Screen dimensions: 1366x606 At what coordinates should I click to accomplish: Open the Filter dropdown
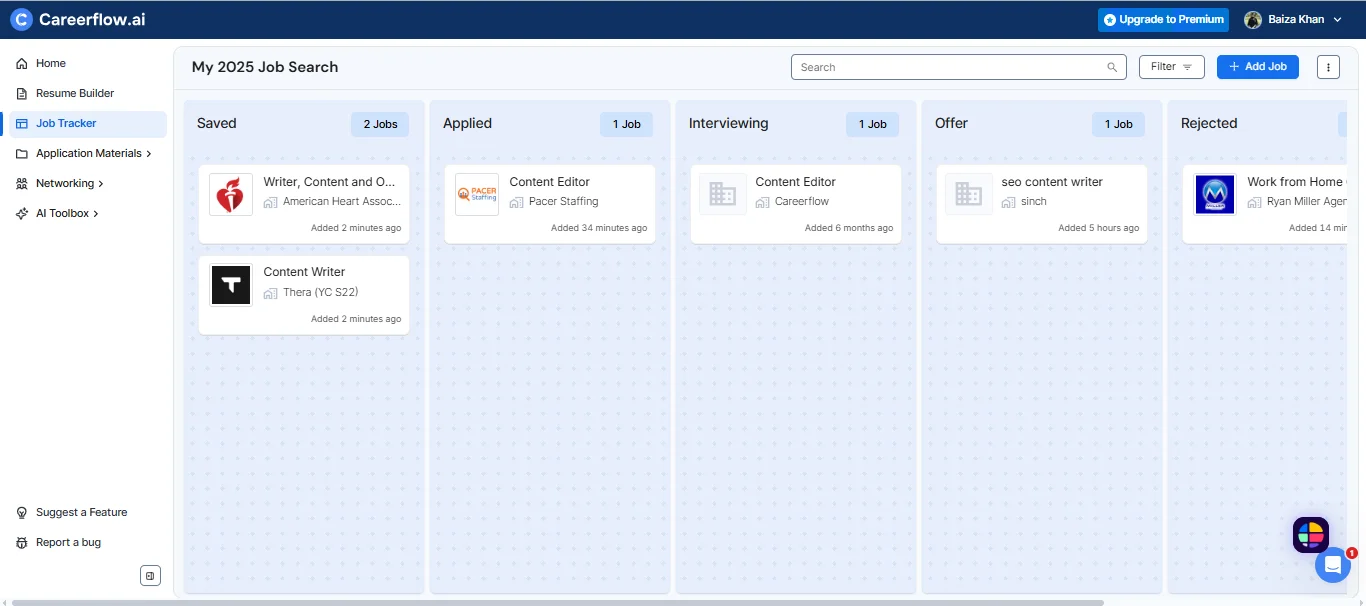pyautogui.click(x=1170, y=66)
